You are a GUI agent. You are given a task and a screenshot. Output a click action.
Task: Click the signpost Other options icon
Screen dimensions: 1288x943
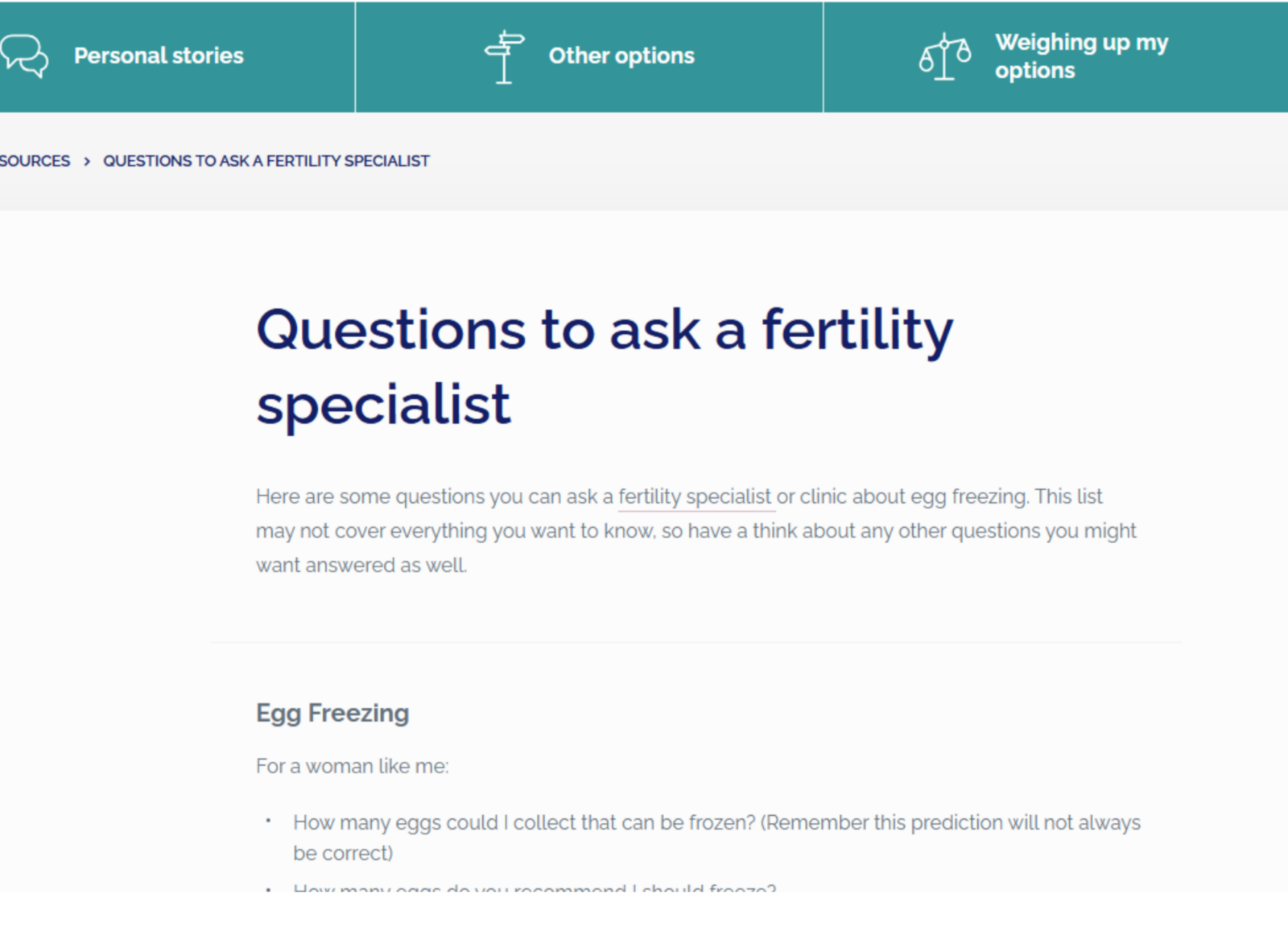(504, 56)
